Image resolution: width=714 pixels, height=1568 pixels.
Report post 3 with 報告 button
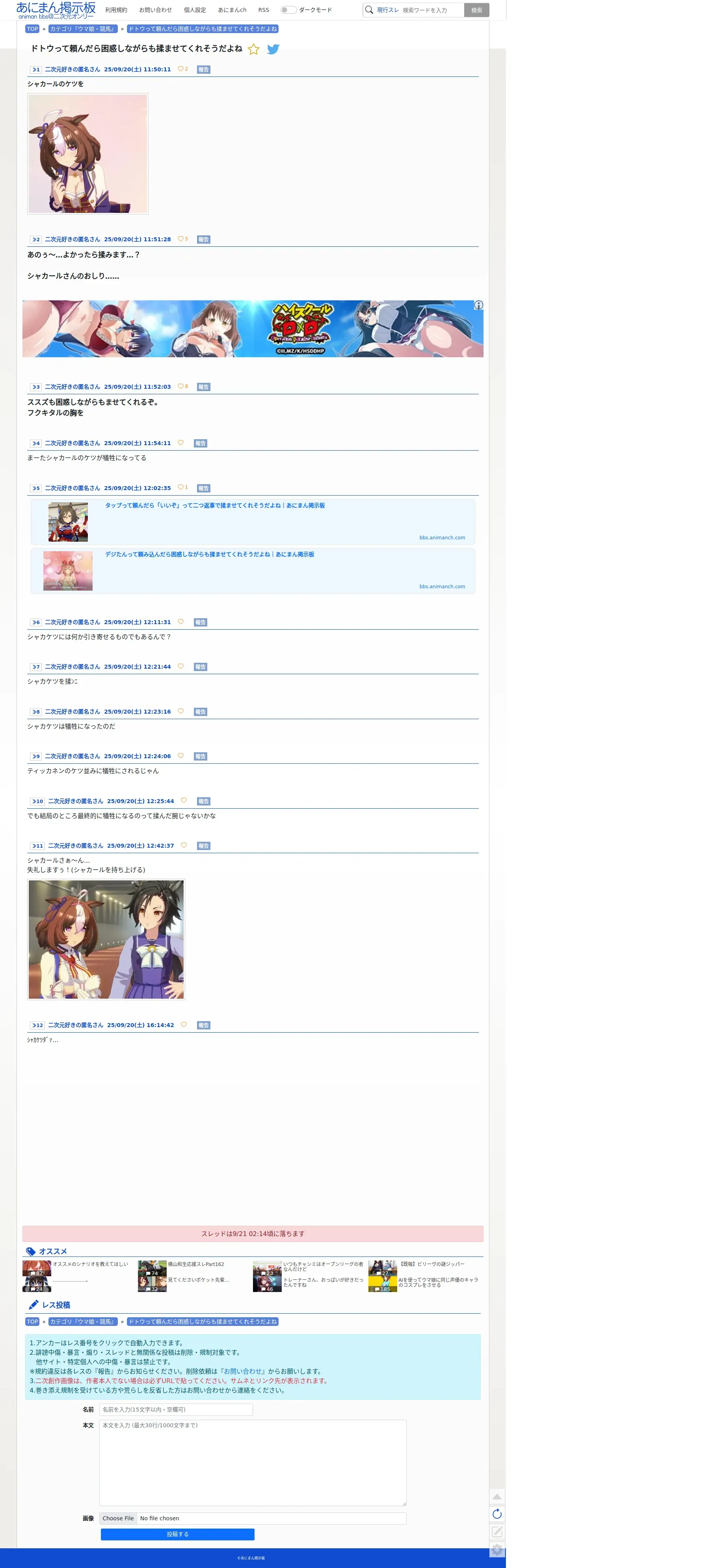(x=204, y=387)
